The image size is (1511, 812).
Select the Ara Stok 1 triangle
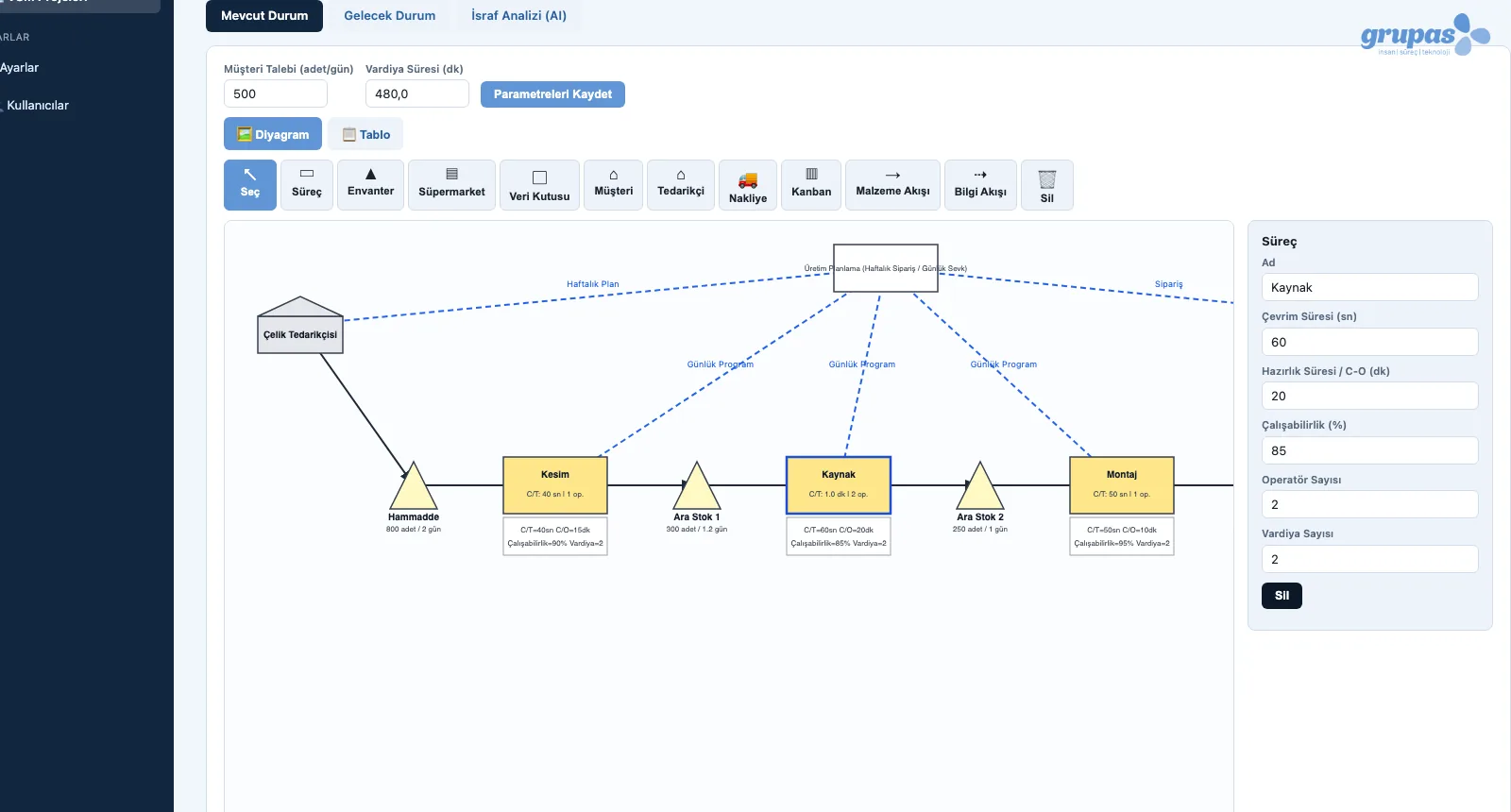coord(697,488)
